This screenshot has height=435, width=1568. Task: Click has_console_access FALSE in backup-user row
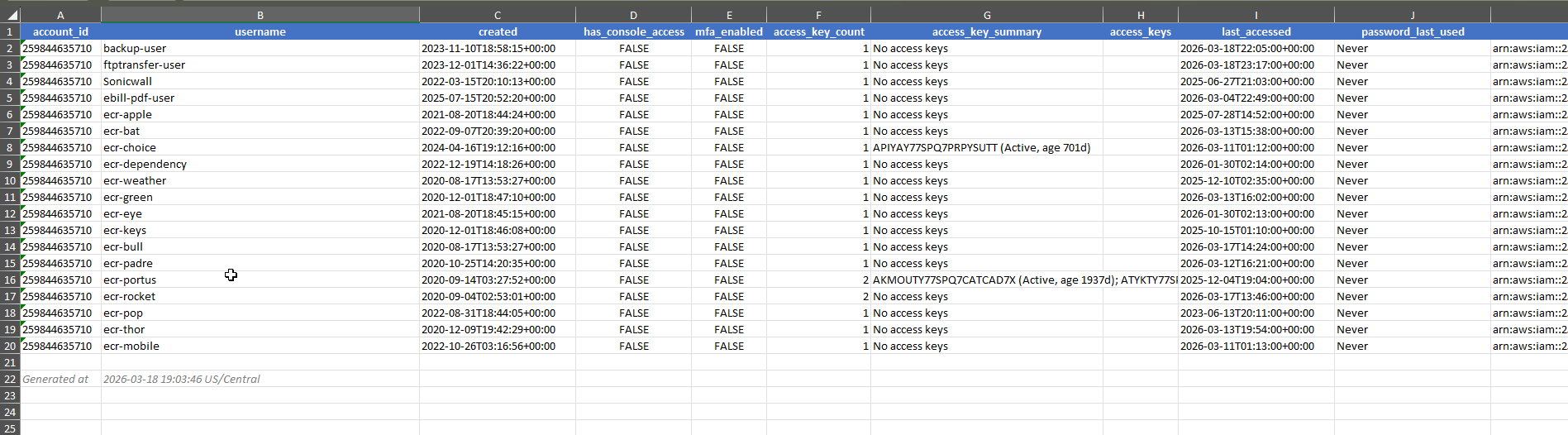tap(633, 48)
